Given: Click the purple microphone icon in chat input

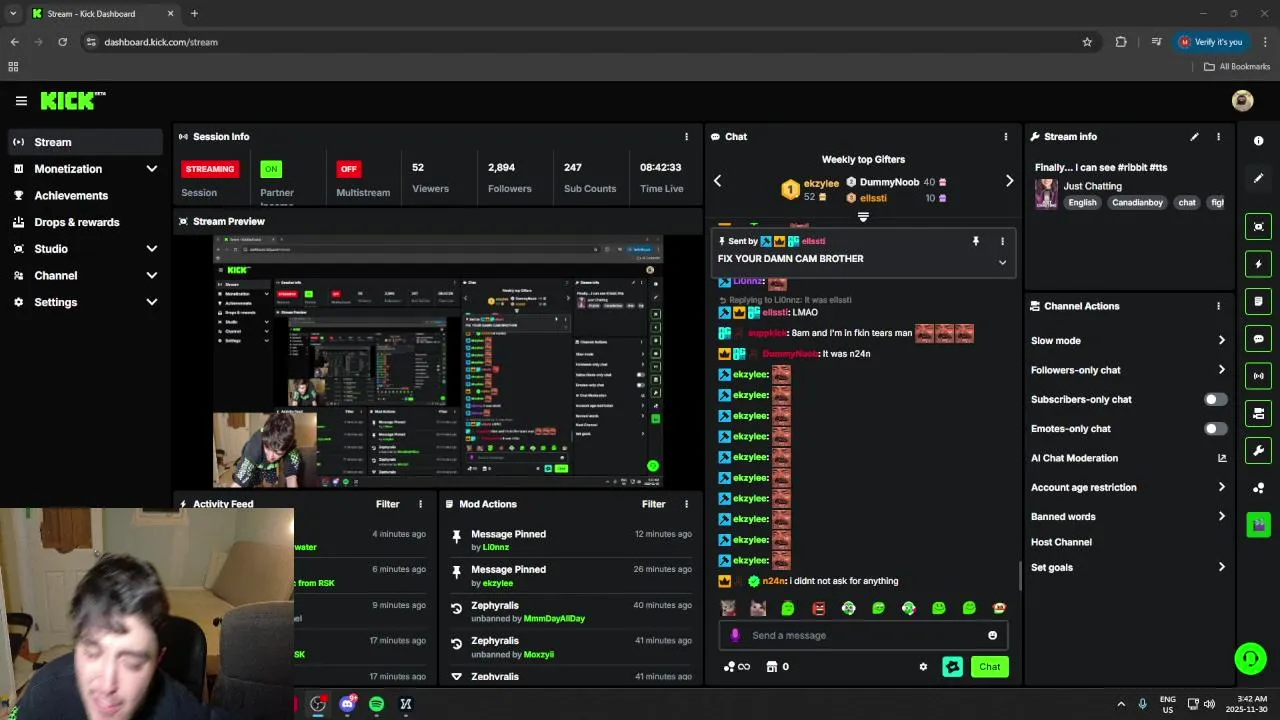Looking at the screenshot, I should pos(735,635).
